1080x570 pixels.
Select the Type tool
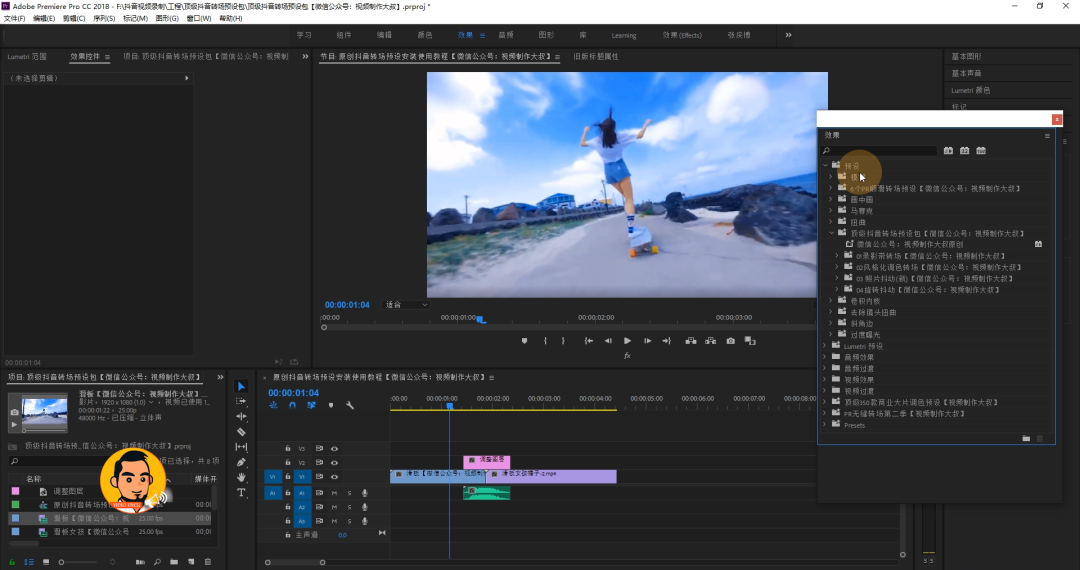pos(241,492)
